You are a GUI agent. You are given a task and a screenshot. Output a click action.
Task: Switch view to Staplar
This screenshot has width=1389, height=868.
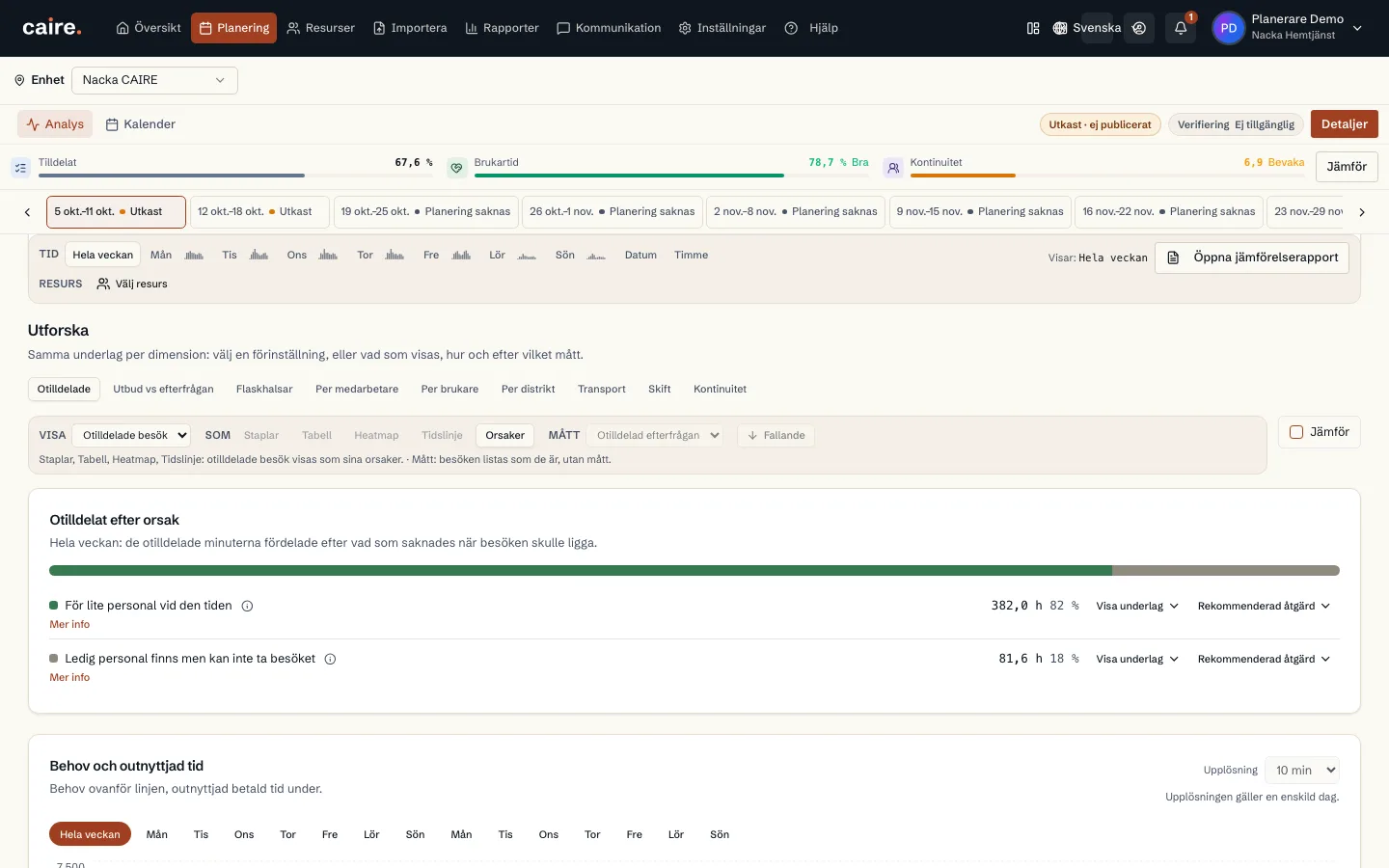[x=261, y=435]
